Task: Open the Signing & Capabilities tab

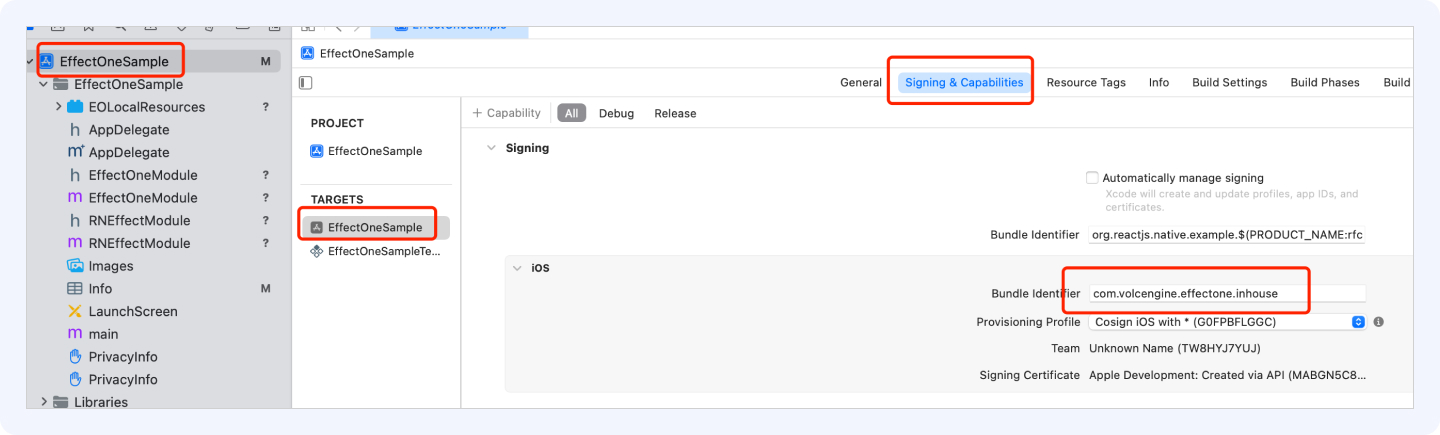Action: (x=964, y=82)
